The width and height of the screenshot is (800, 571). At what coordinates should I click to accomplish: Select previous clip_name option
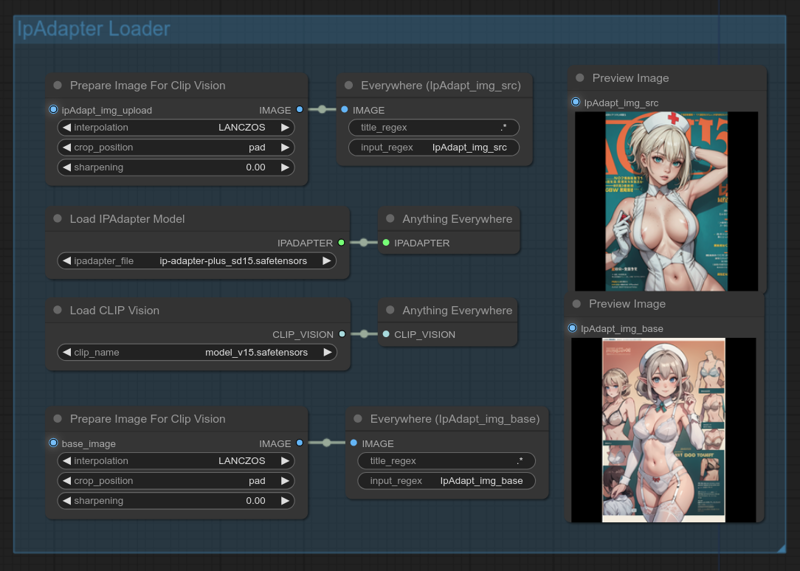tap(67, 352)
